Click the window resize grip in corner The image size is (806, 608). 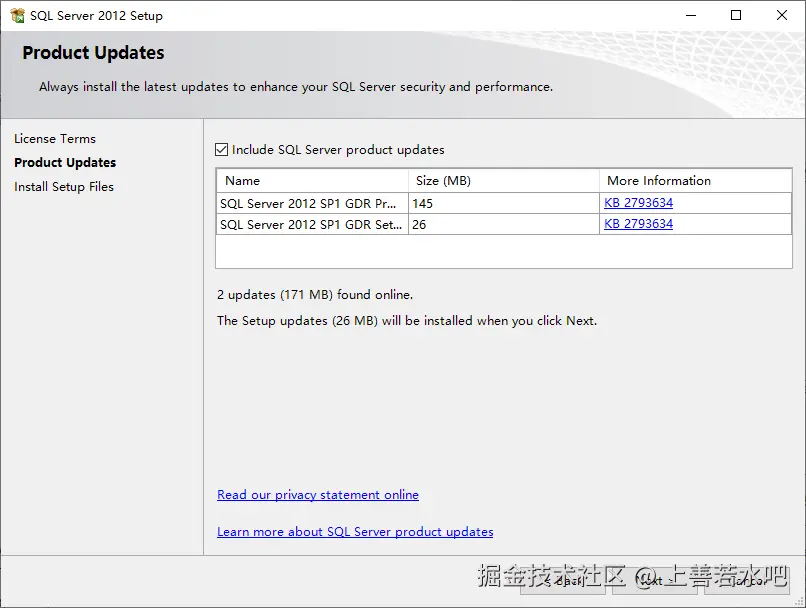tap(799, 601)
